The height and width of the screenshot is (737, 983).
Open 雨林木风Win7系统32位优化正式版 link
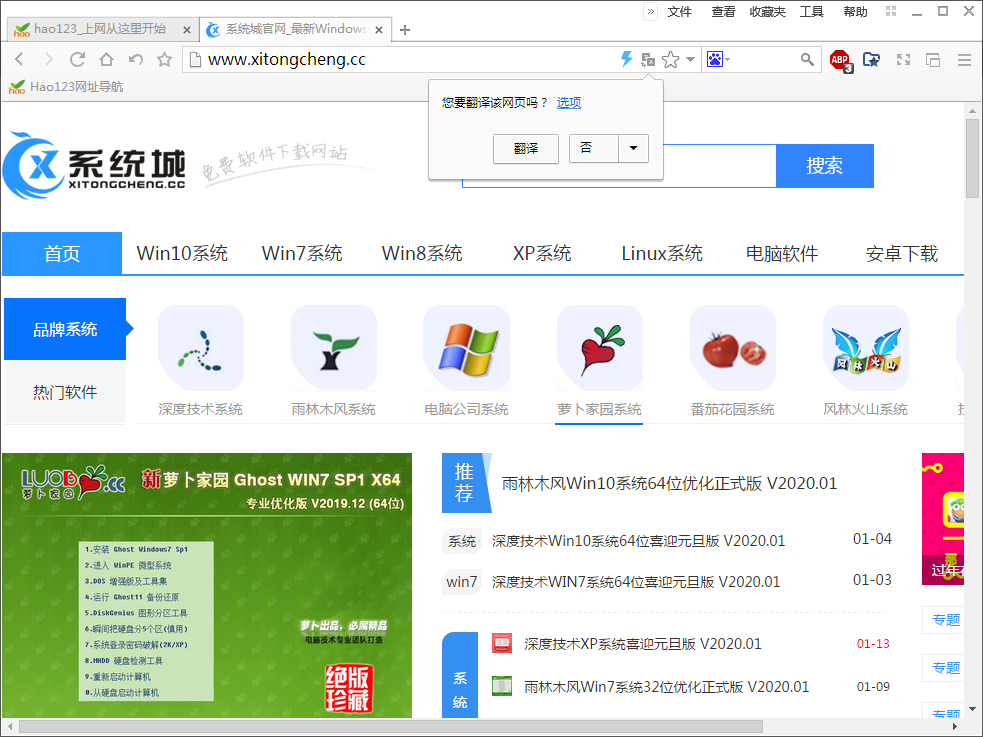click(x=666, y=687)
